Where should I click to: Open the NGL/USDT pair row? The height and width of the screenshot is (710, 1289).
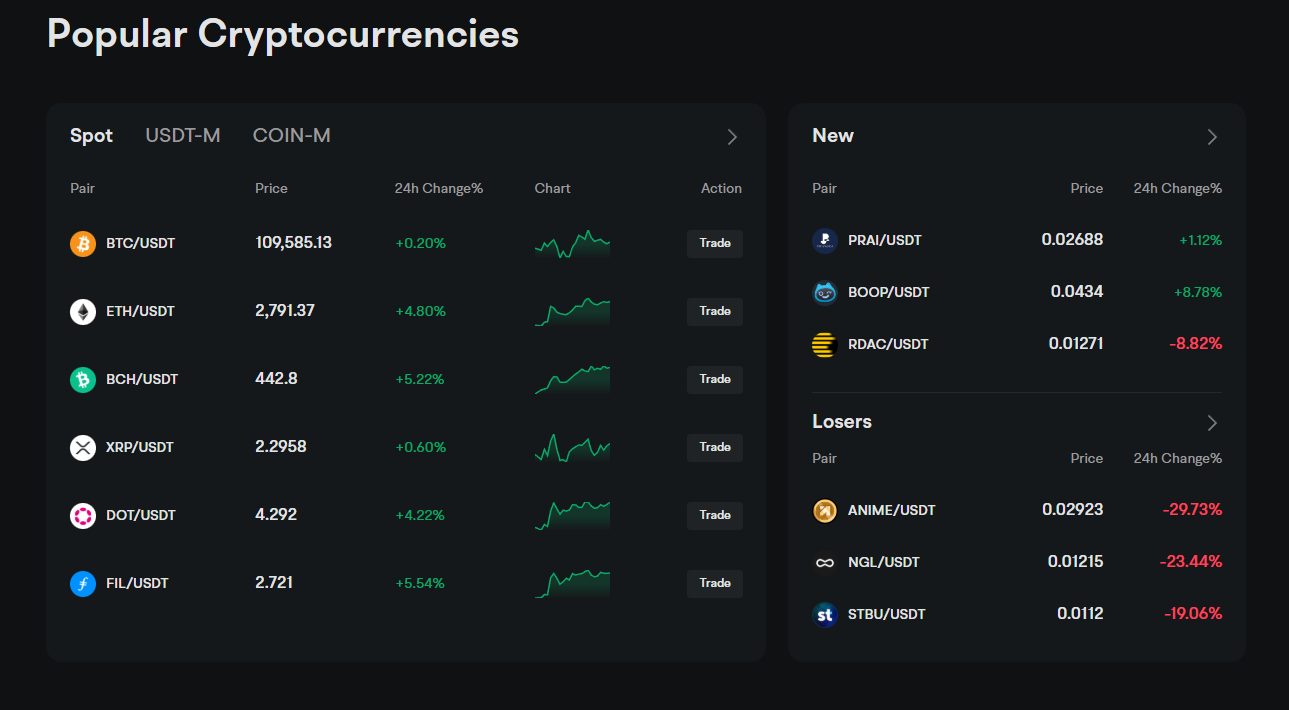[883, 562]
